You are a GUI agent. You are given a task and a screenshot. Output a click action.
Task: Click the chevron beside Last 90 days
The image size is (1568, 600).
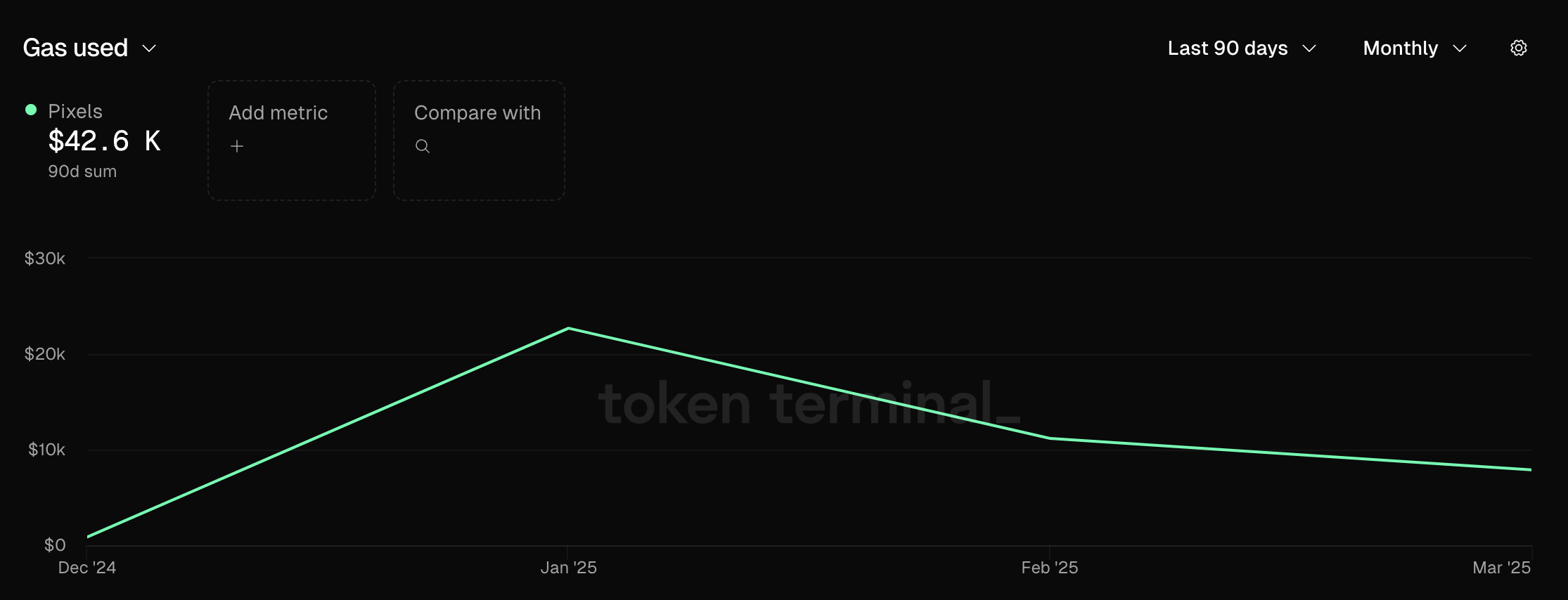(1309, 48)
